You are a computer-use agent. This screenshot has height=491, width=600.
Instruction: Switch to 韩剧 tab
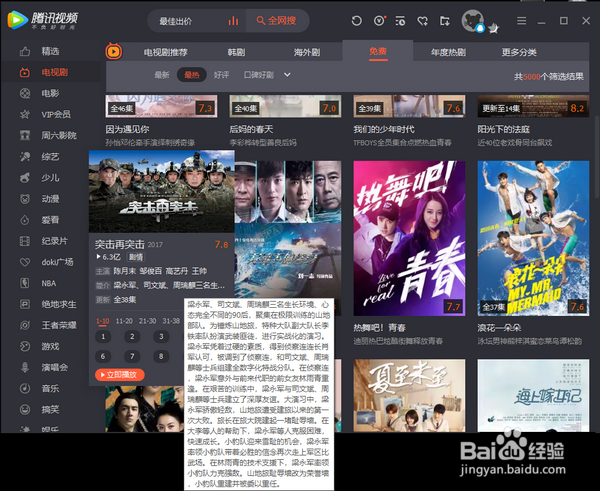coord(236,52)
